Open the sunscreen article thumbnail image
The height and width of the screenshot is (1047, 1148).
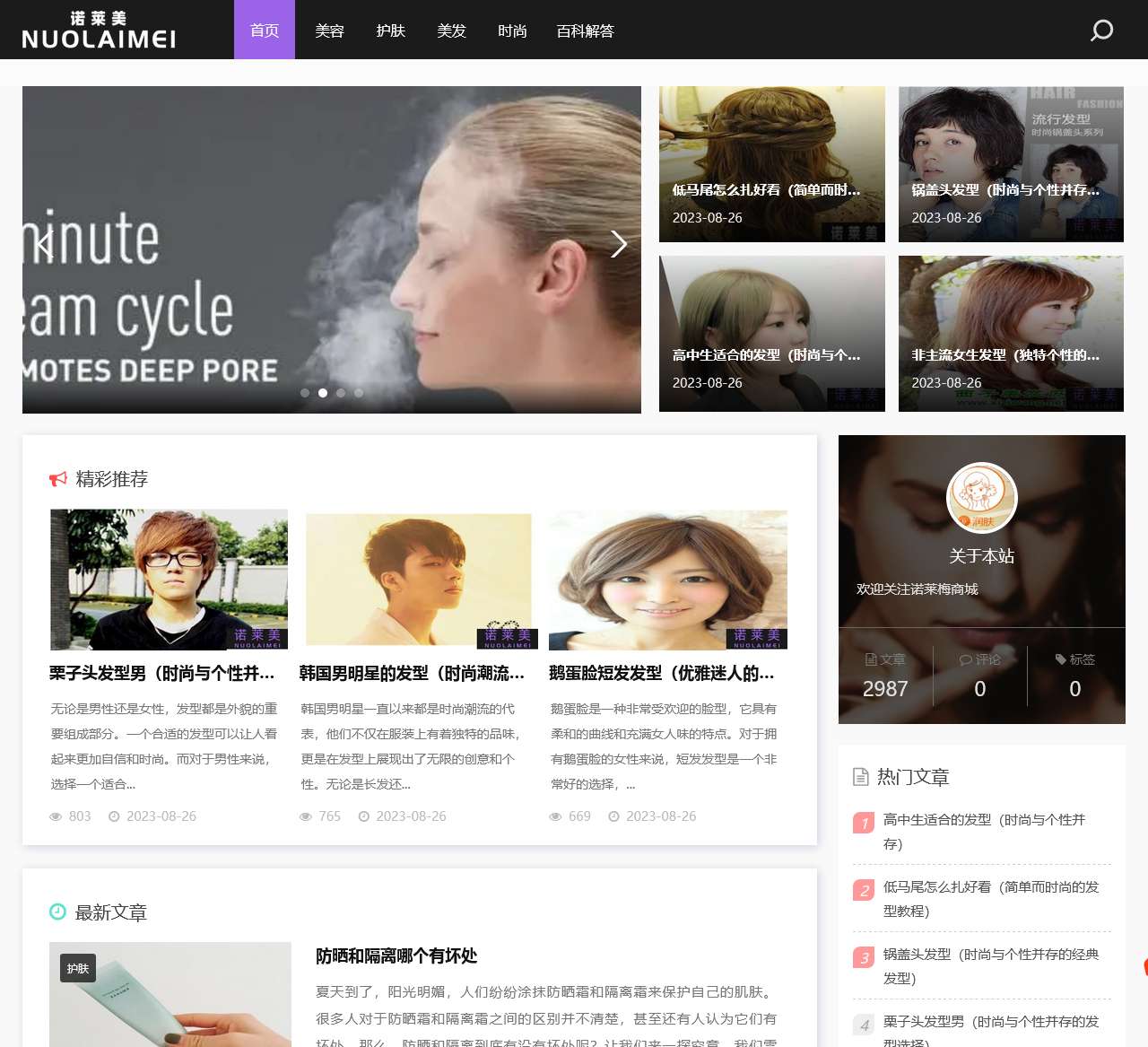(x=170, y=994)
